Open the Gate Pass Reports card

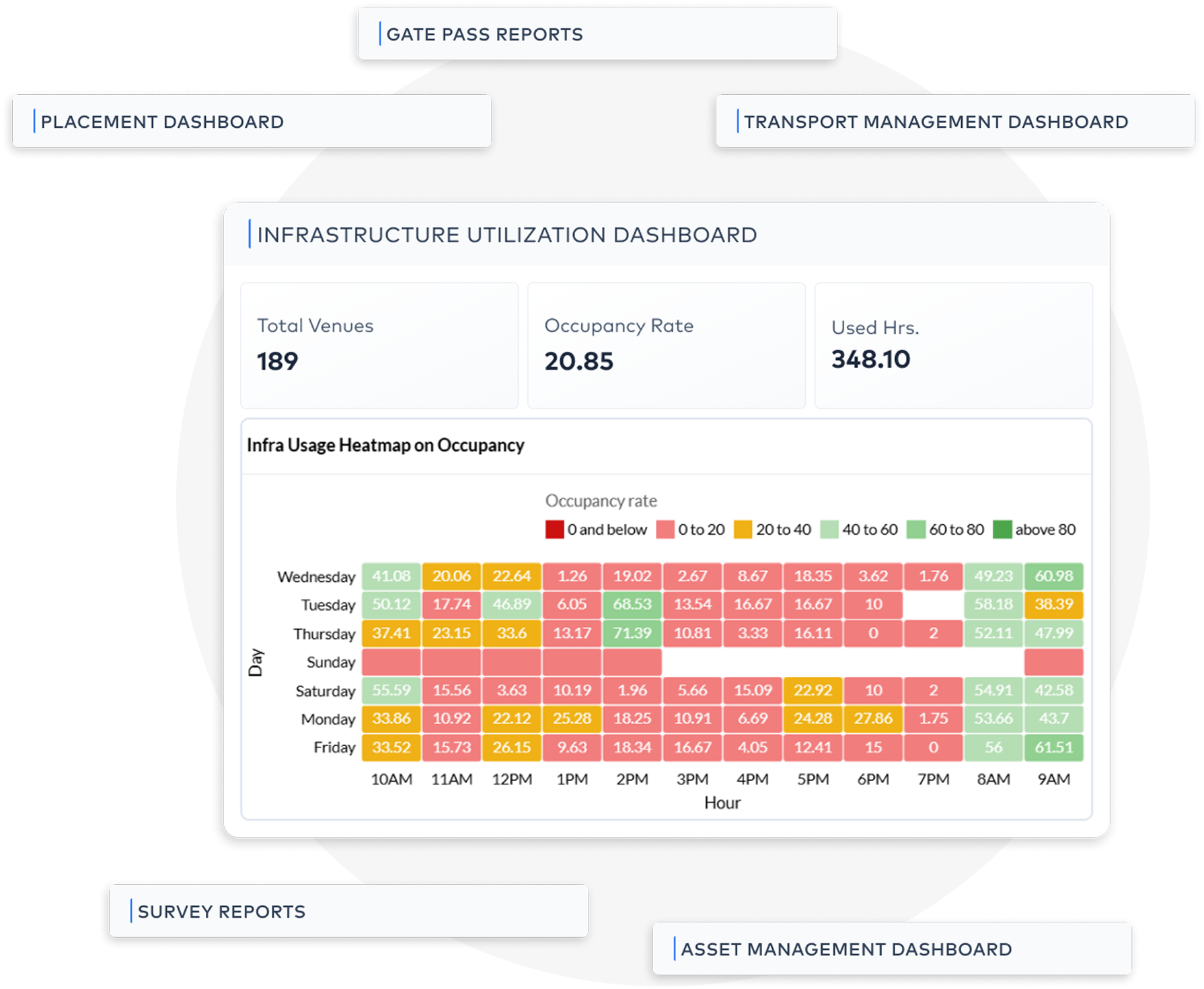point(597,34)
